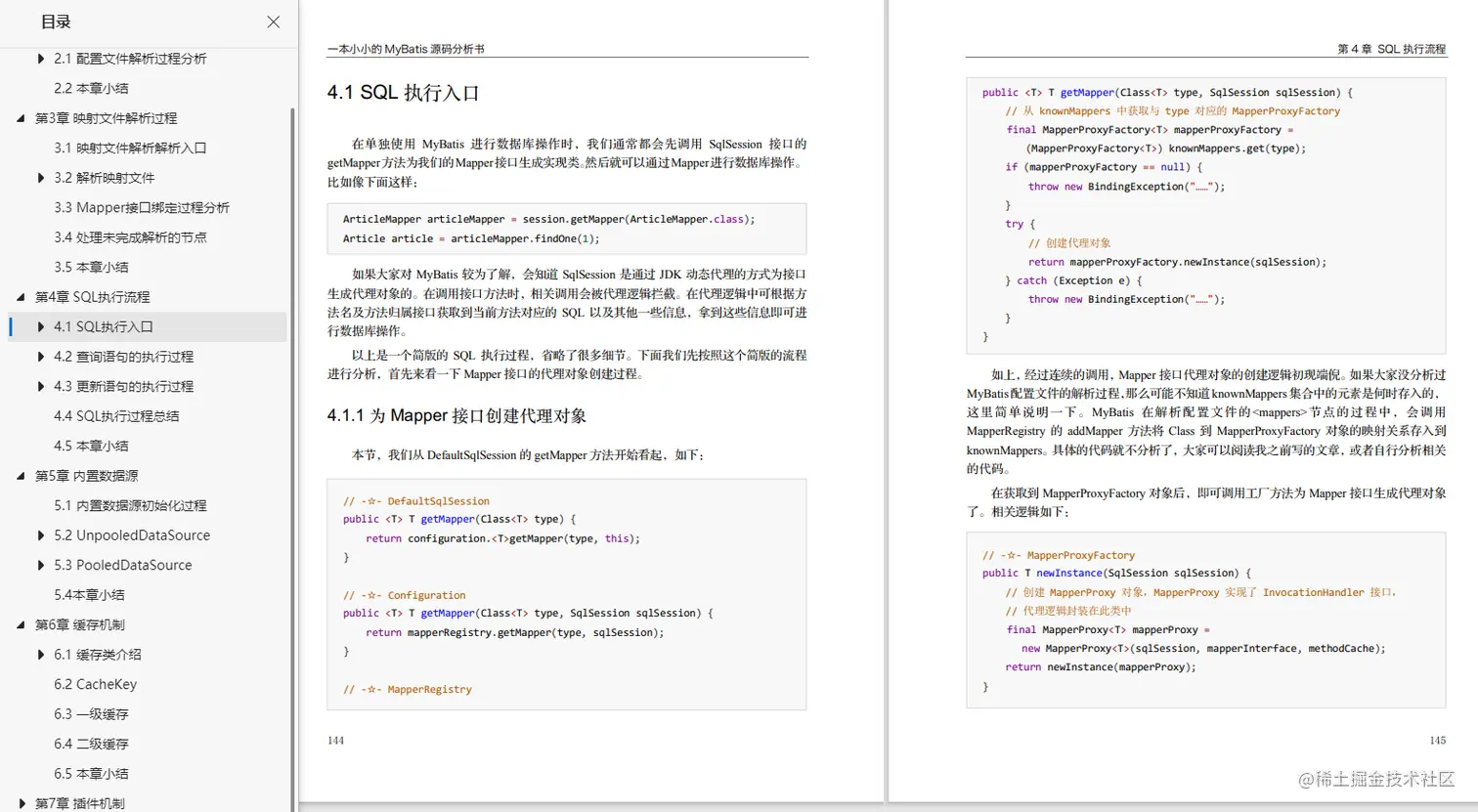Click header 第 4 章 SQL 执行流程

(1391, 49)
